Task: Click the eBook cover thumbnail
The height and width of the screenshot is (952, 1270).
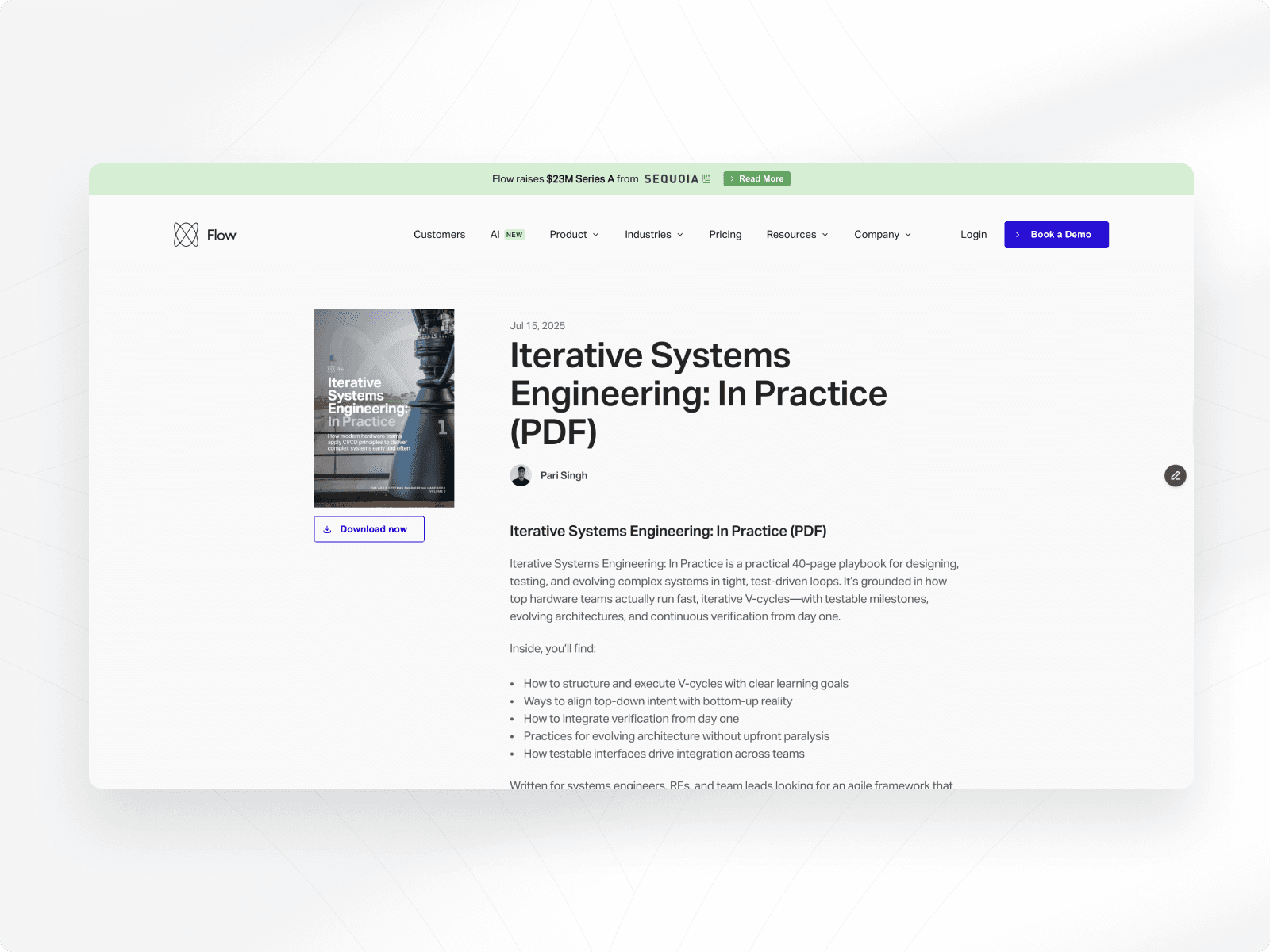Action: (x=383, y=408)
